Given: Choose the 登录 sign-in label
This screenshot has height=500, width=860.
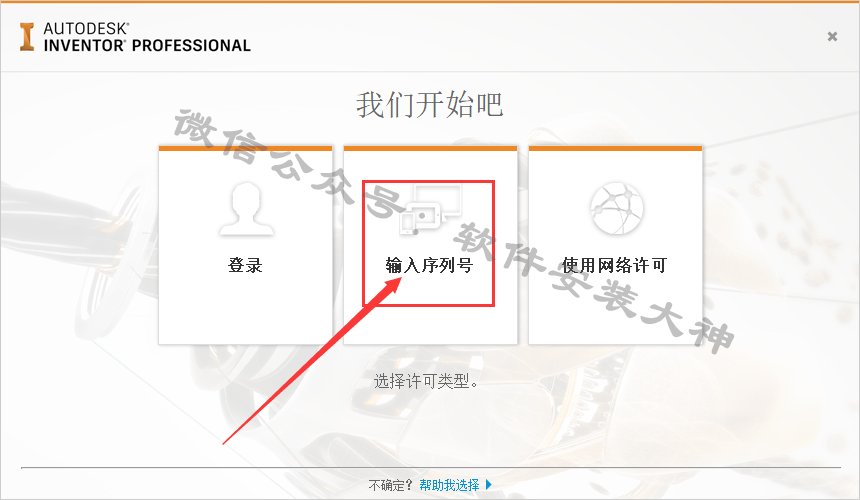Looking at the screenshot, I should (x=245, y=265).
